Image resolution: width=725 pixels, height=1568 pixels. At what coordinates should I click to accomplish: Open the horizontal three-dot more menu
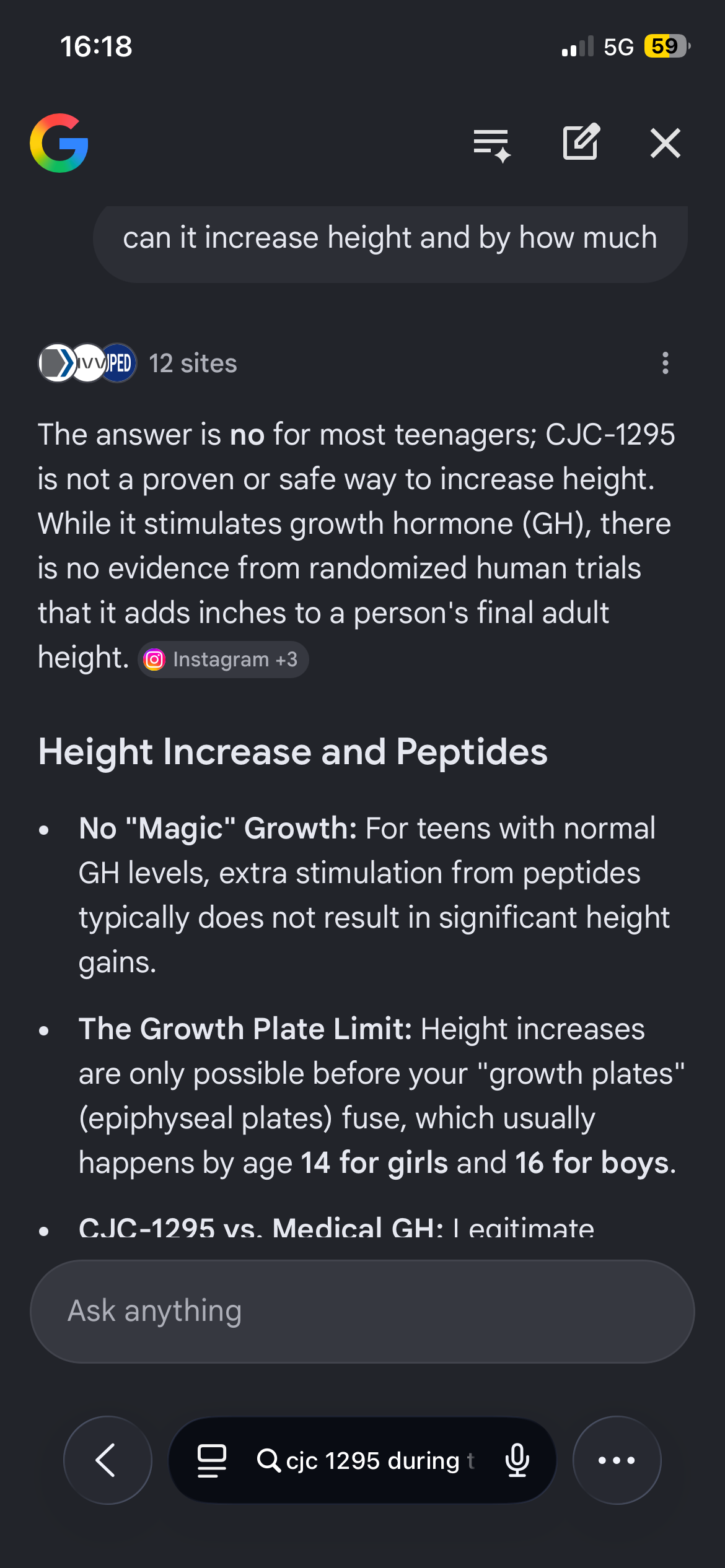click(617, 1460)
